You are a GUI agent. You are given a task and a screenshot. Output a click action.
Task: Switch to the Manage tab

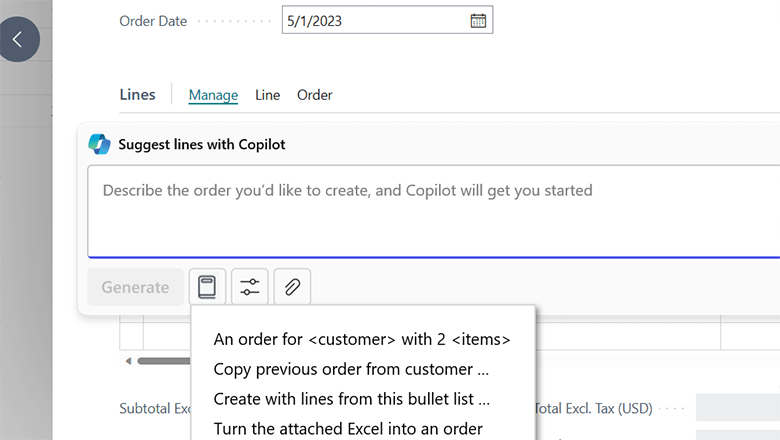213,95
